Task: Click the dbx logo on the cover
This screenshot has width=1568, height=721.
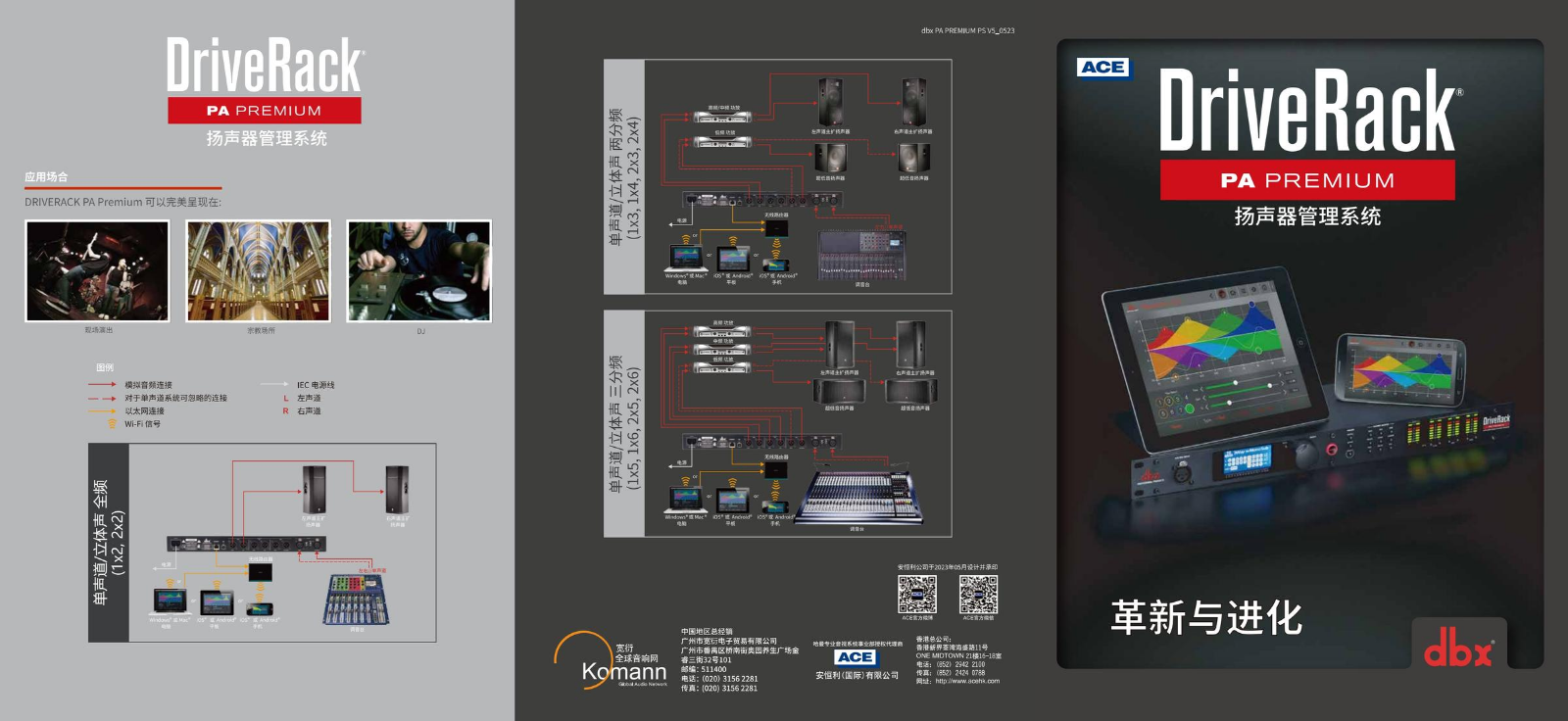Action: pos(1458,648)
